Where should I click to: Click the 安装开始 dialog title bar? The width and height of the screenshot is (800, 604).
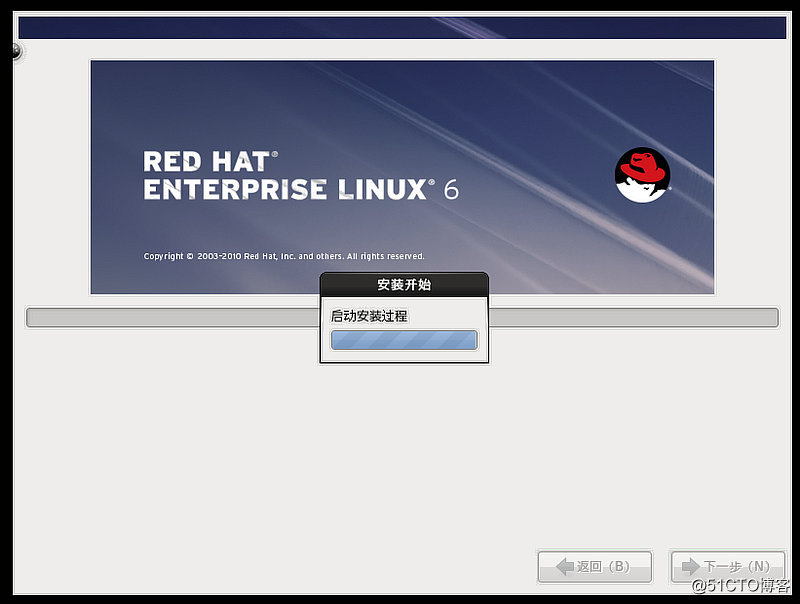(404, 284)
